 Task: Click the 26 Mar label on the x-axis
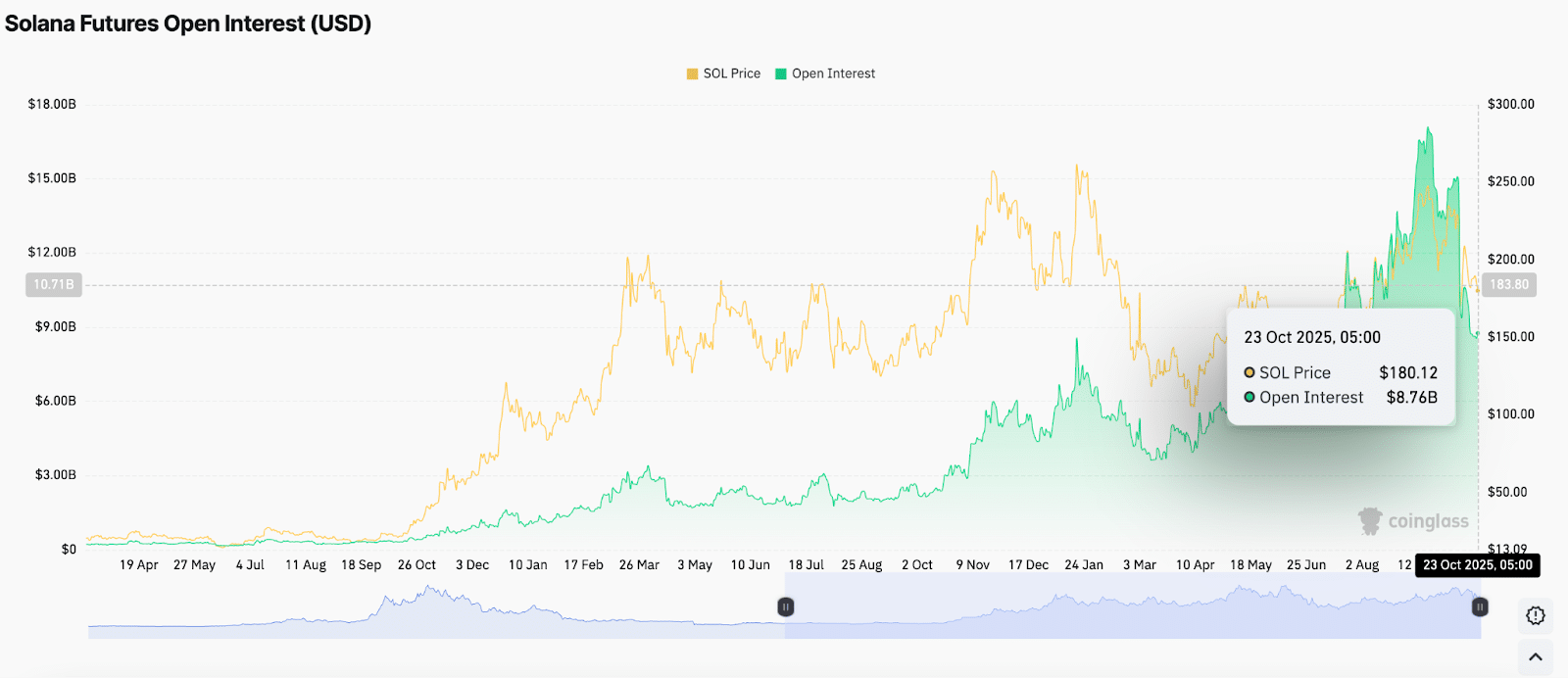(x=639, y=564)
